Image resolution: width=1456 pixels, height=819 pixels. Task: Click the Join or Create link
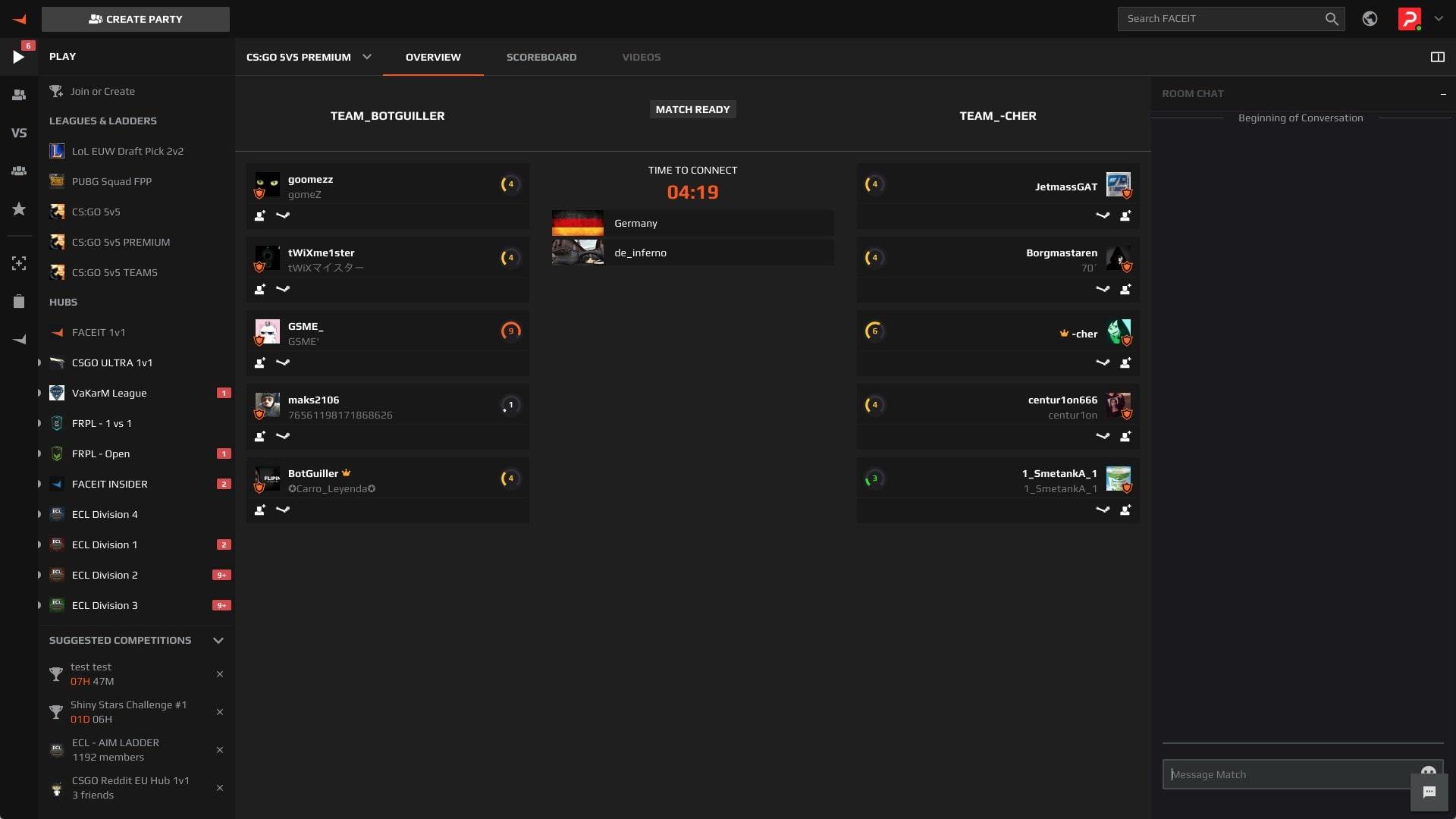pos(102,91)
